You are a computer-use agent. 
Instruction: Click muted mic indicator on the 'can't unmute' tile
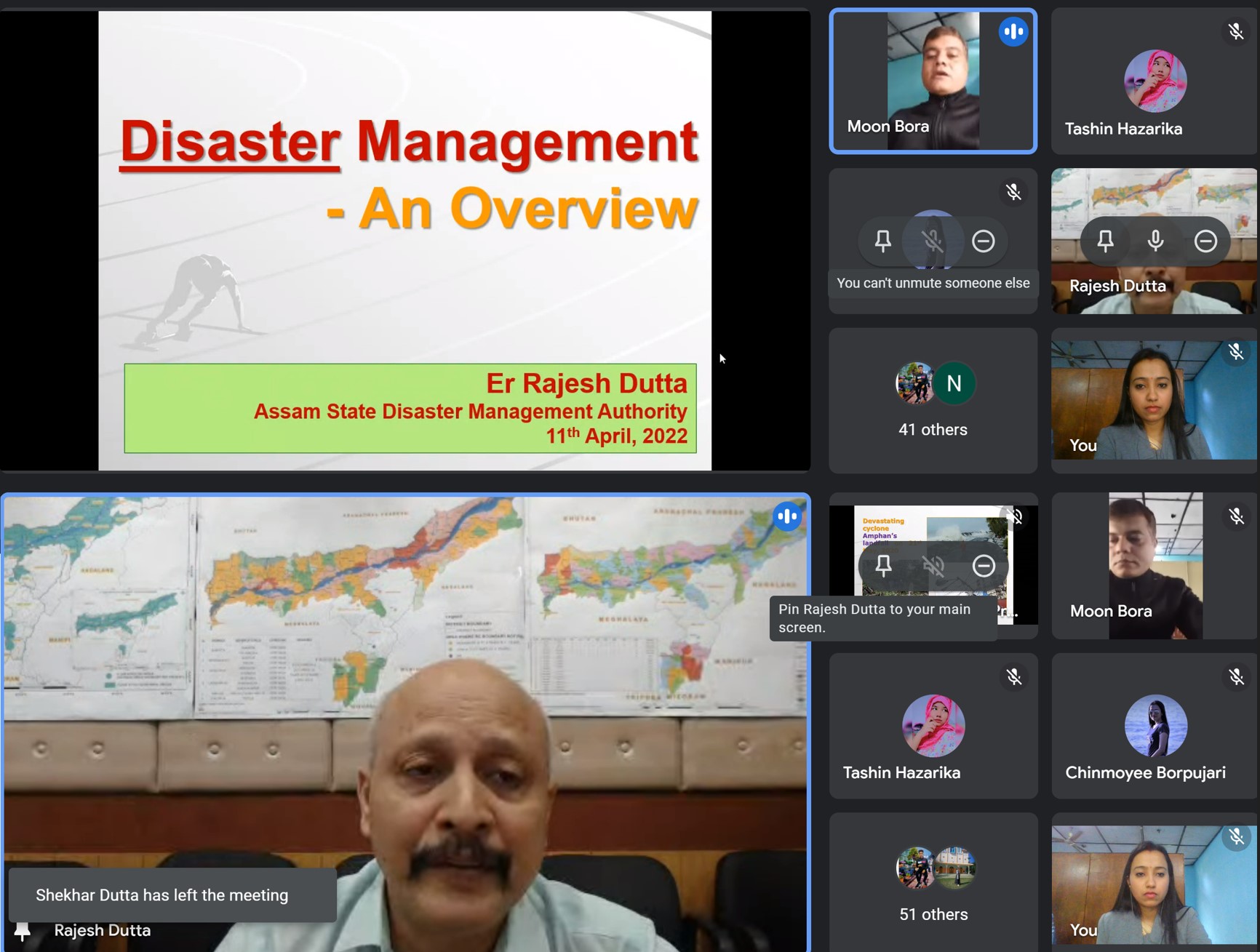(1013, 192)
